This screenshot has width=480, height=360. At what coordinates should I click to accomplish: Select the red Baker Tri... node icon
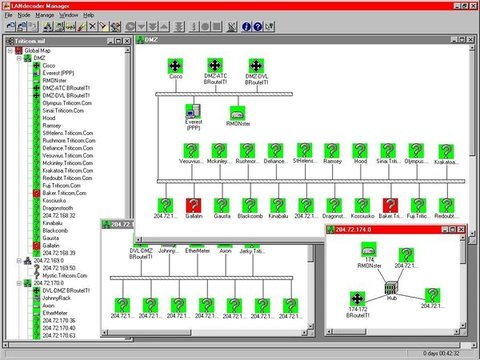390,206
